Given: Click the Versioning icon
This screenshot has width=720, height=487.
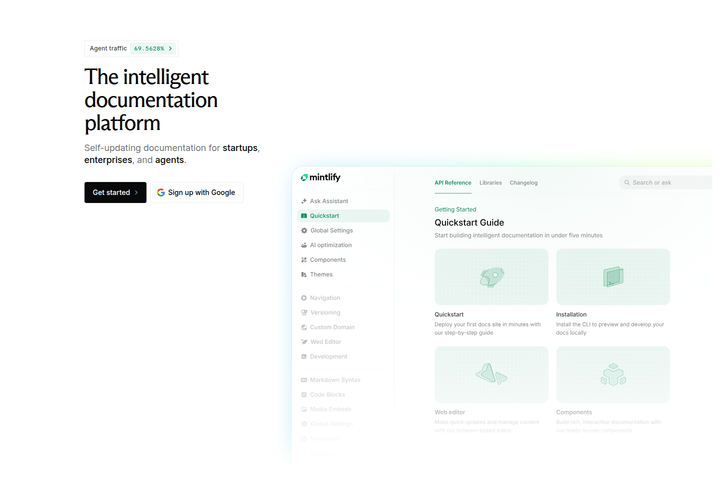Looking at the screenshot, I should click(304, 313).
